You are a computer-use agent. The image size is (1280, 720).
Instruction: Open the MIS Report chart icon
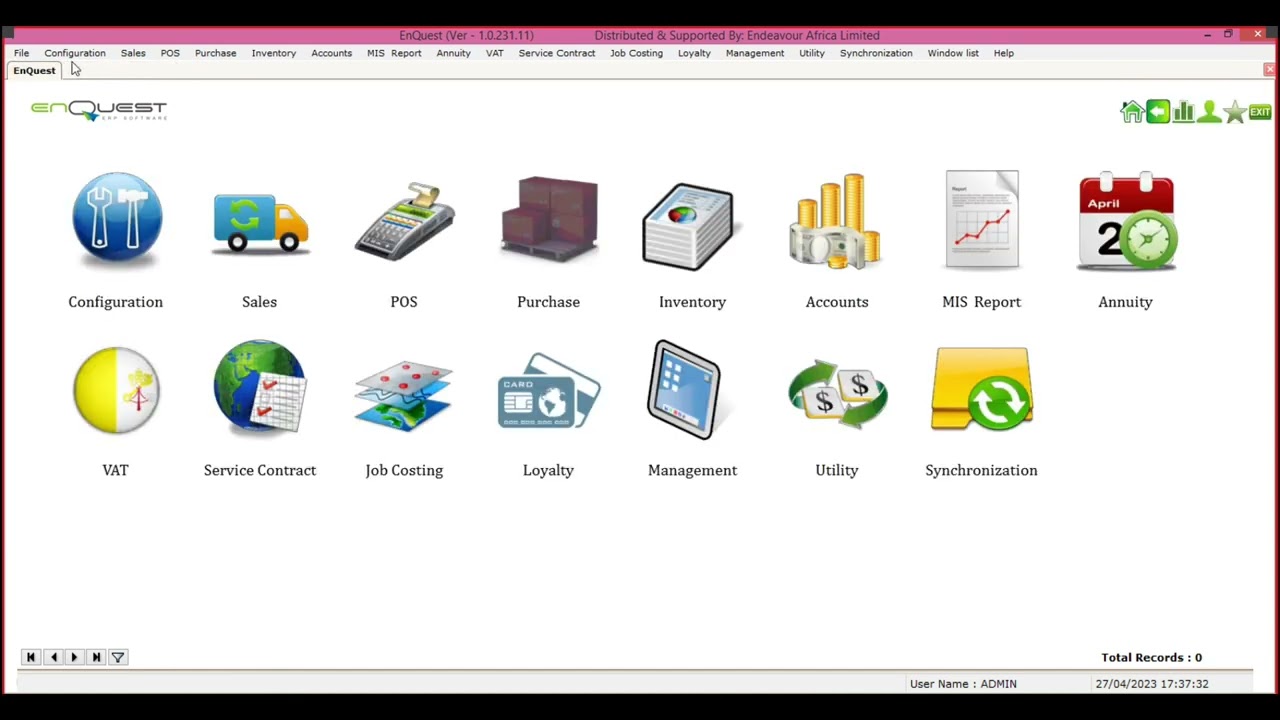point(982,220)
